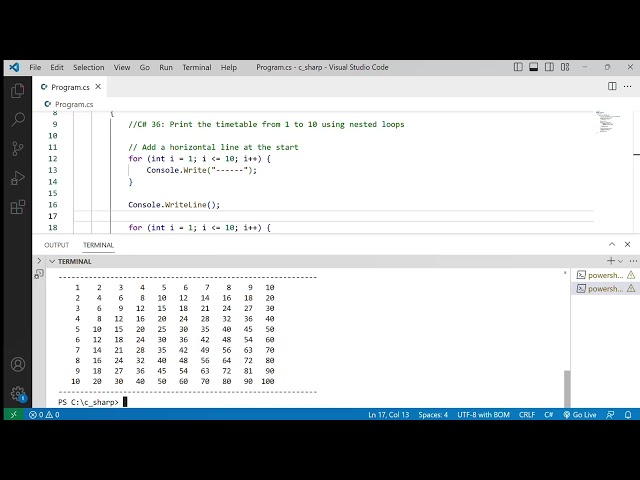The image size is (640, 480).
Task: Open Run and Debug view
Action: [x=18, y=178]
